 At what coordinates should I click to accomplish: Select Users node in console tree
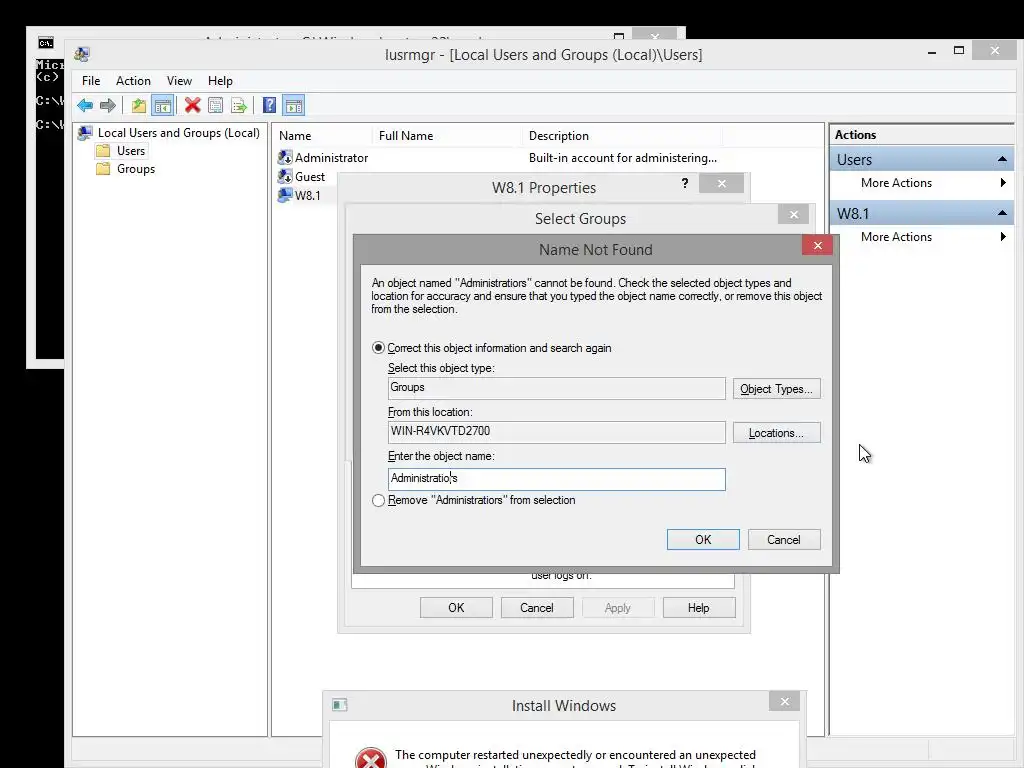[x=131, y=151]
